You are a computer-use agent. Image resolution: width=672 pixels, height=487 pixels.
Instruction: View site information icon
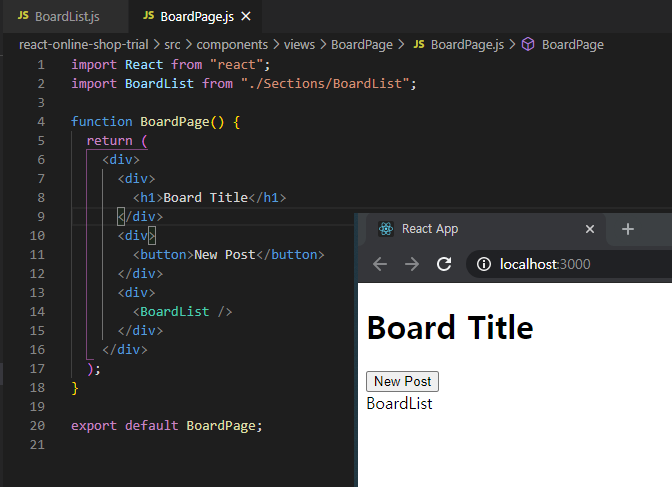tap(484, 264)
